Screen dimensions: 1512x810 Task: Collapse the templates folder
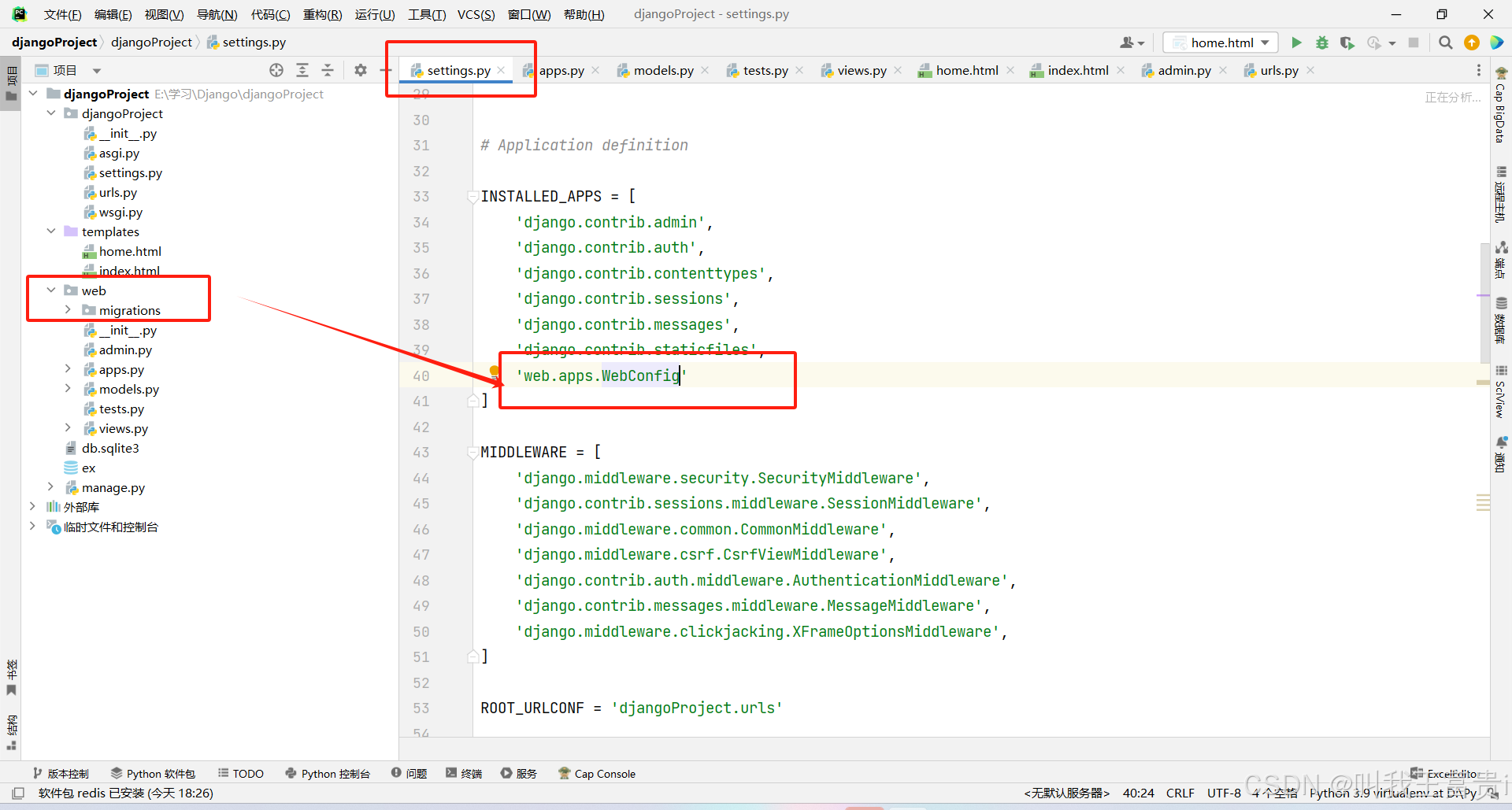(51, 231)
